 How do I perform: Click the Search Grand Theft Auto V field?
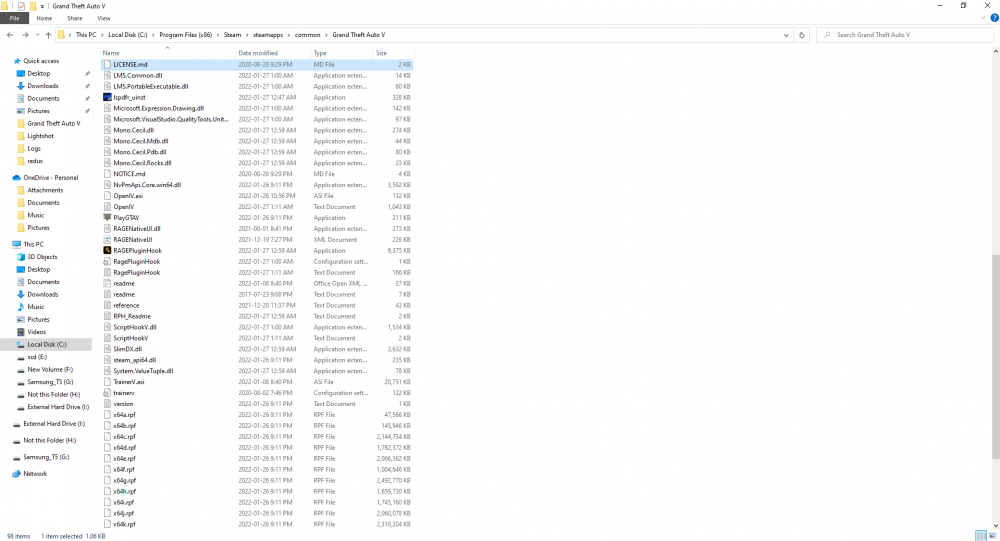point(904,35)
